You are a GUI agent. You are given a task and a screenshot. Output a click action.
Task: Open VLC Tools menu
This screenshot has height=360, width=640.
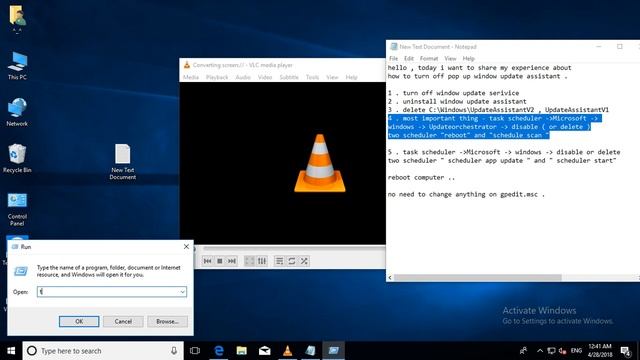pyautogui.click(x=312, y=77)
